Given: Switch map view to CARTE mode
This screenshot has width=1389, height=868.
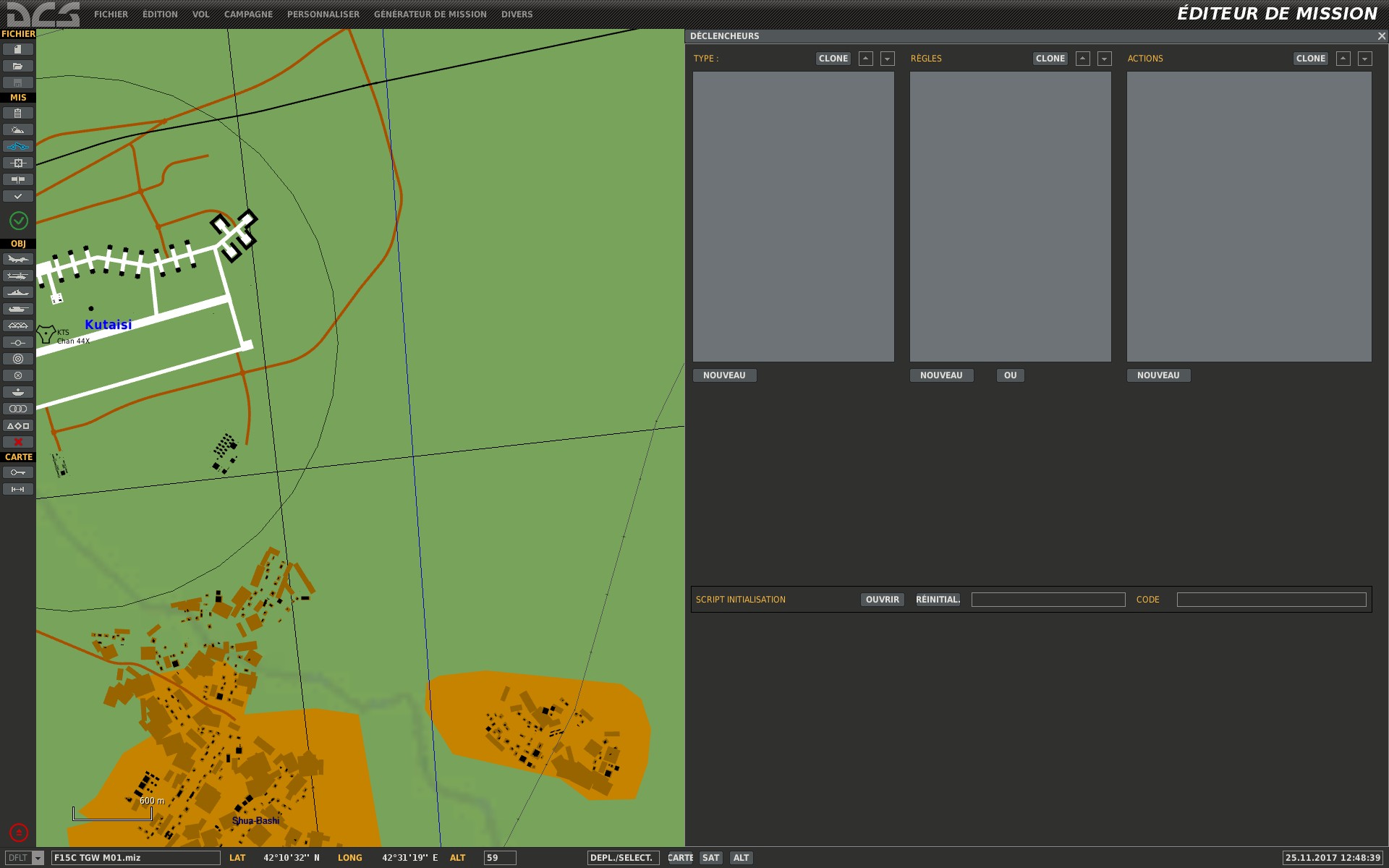Looking at the screenshot, I should coord(680,858).
